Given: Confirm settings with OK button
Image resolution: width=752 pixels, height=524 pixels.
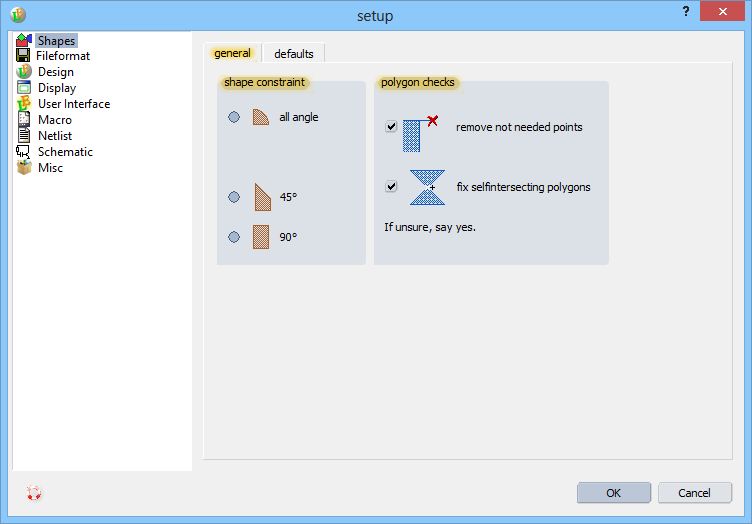Looking at the screenshot, I should 613,493.
